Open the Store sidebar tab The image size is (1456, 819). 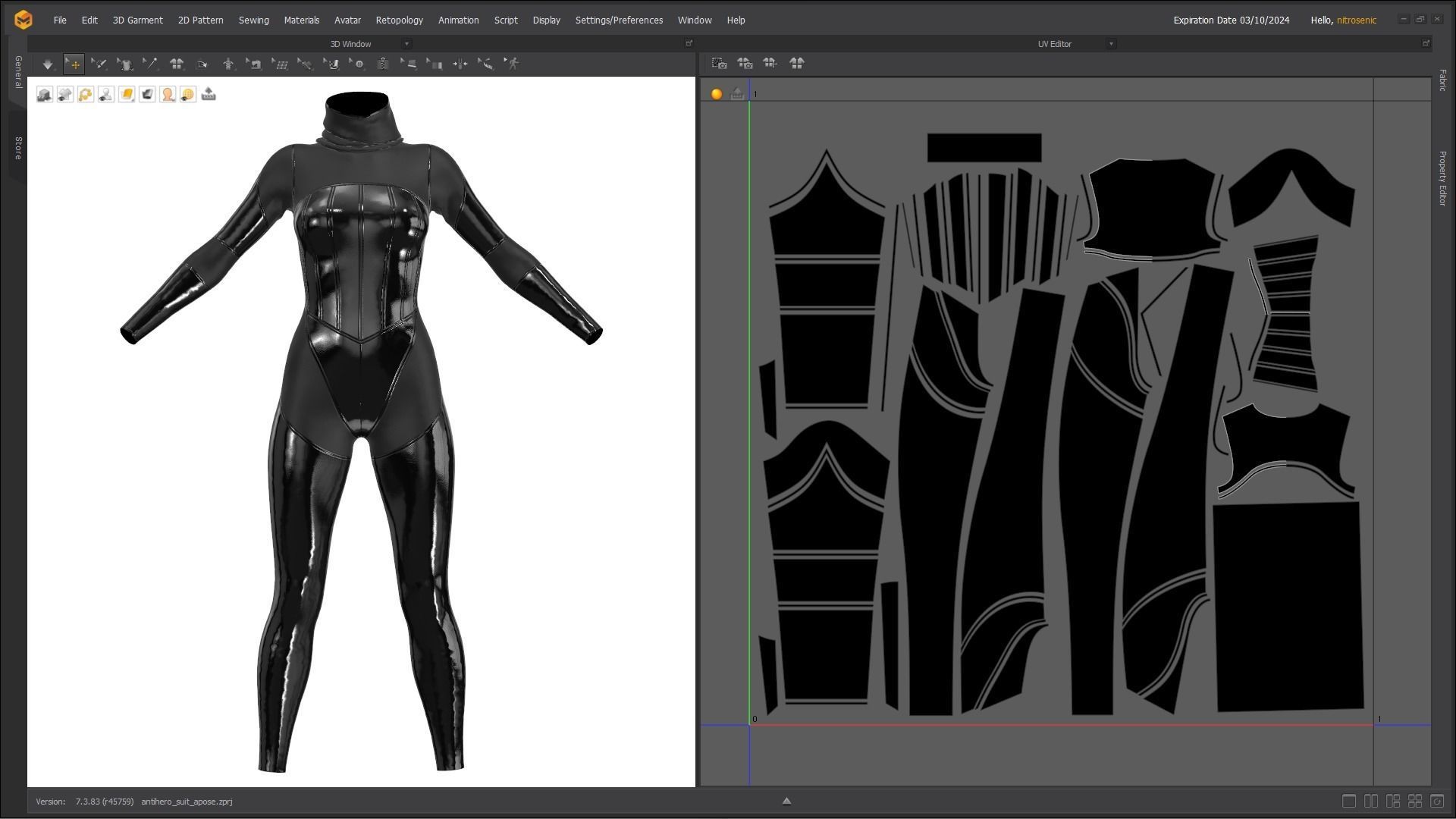tap(17, 149)
